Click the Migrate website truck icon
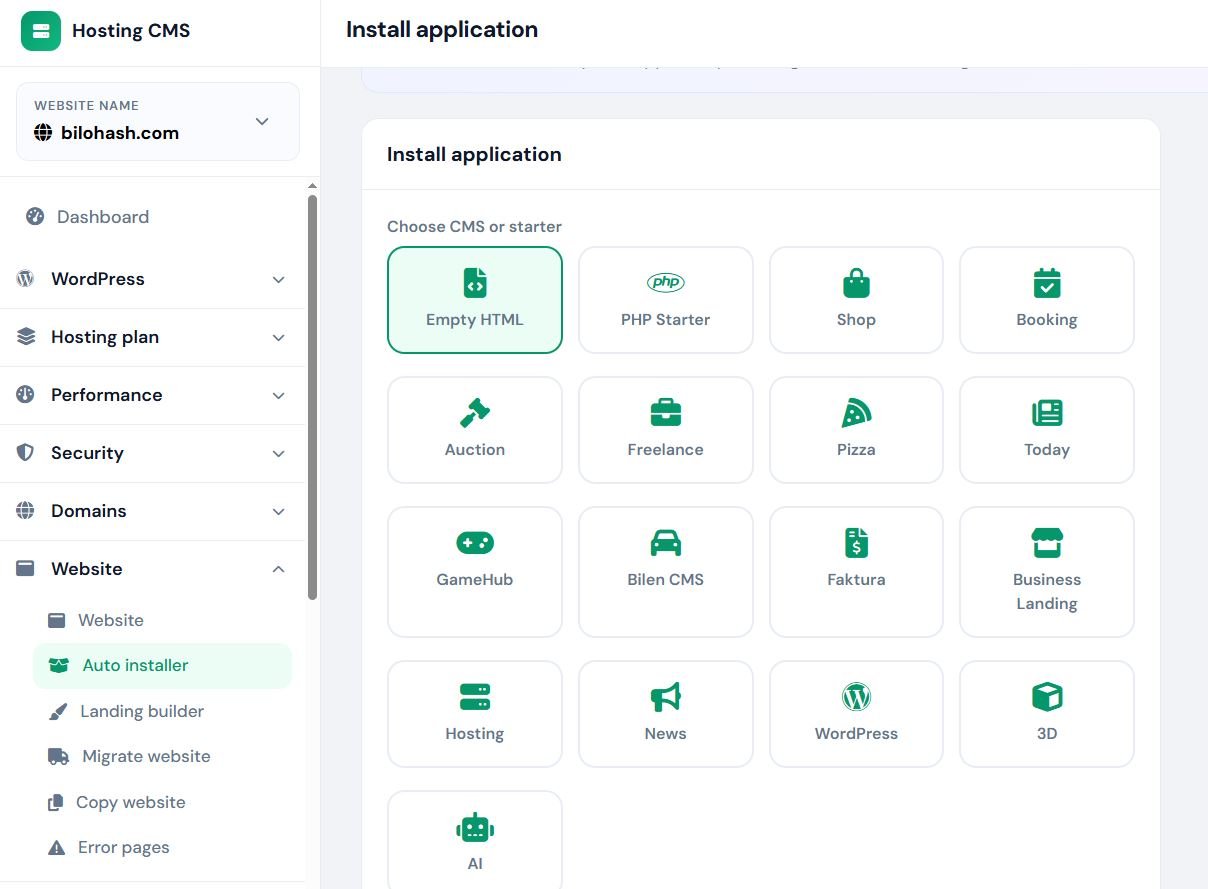 59,757
